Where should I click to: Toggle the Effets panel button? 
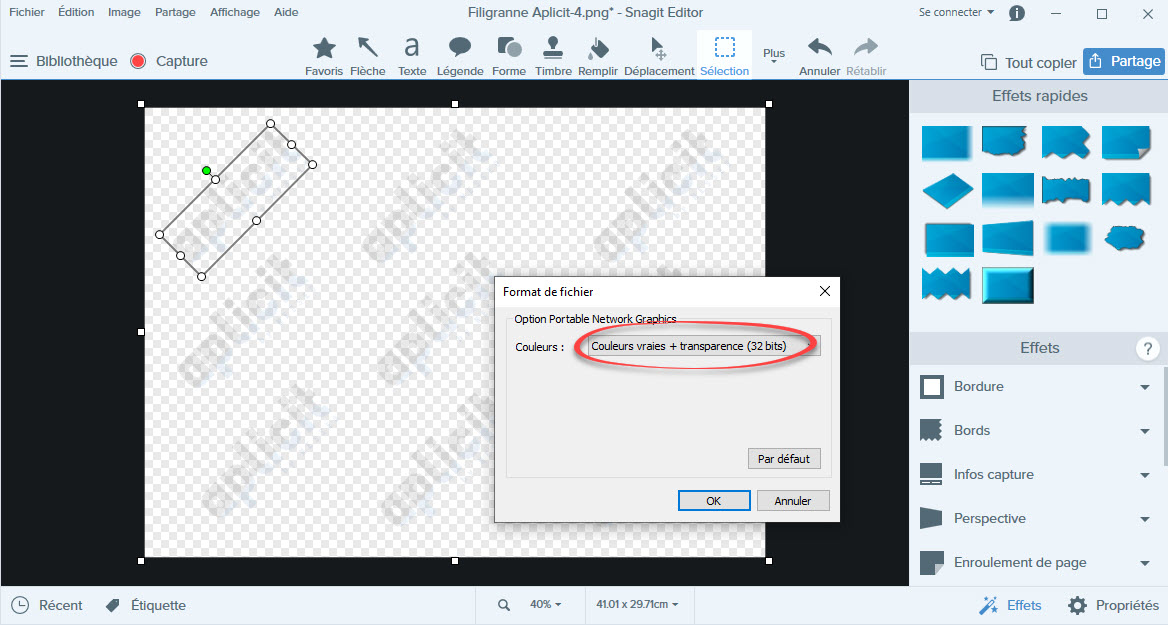(x=1010, y=605)
